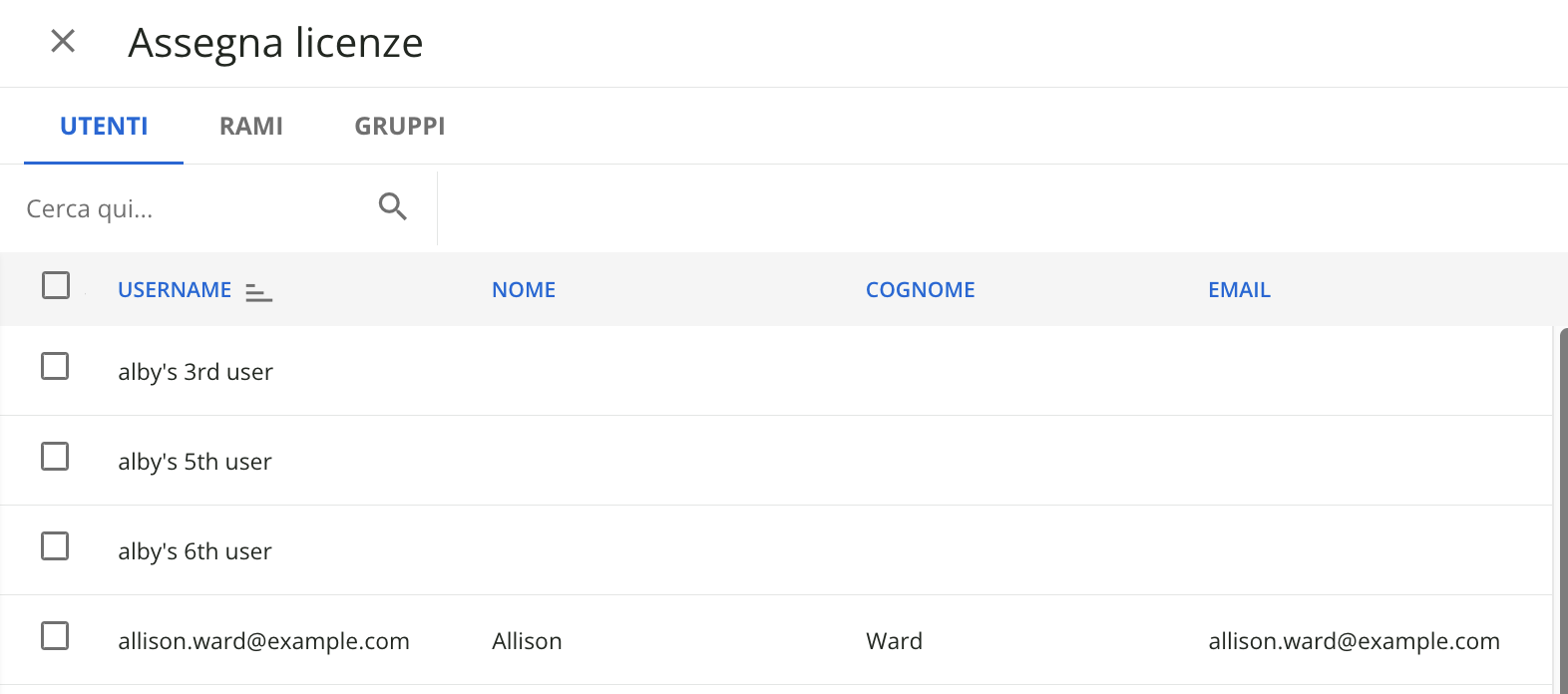Screen dimensions: 1568x694
Task: Check the box for alby's 3rd user
Action: (55, 366)
